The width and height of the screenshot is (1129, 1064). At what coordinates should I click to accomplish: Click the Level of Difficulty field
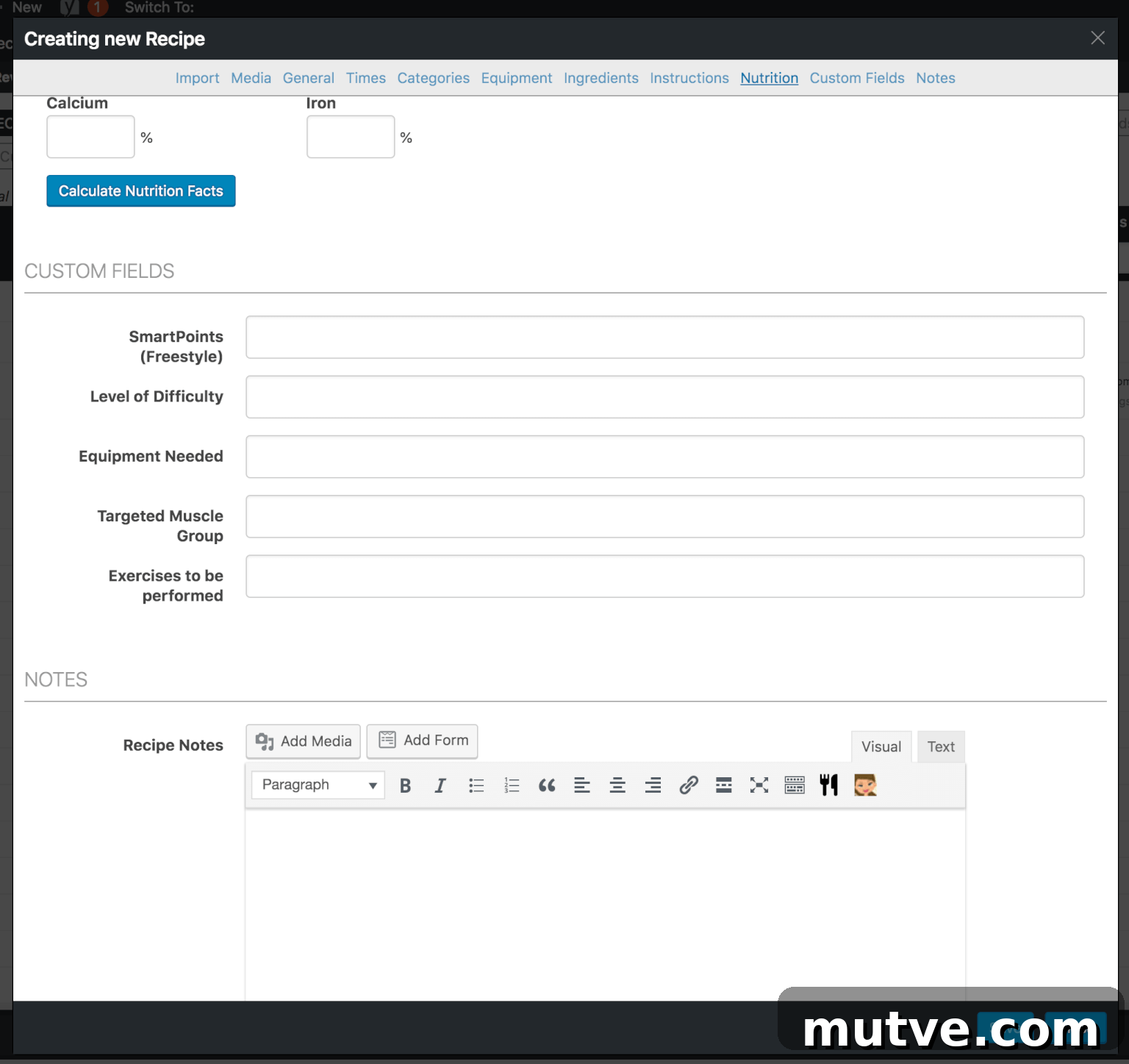[664, 397]
